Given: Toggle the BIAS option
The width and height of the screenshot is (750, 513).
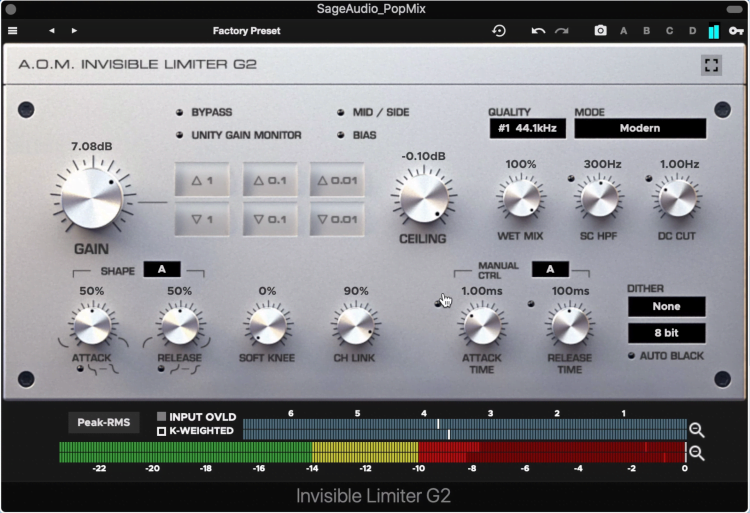Looking at the screenshot, I should coord(341,135).
